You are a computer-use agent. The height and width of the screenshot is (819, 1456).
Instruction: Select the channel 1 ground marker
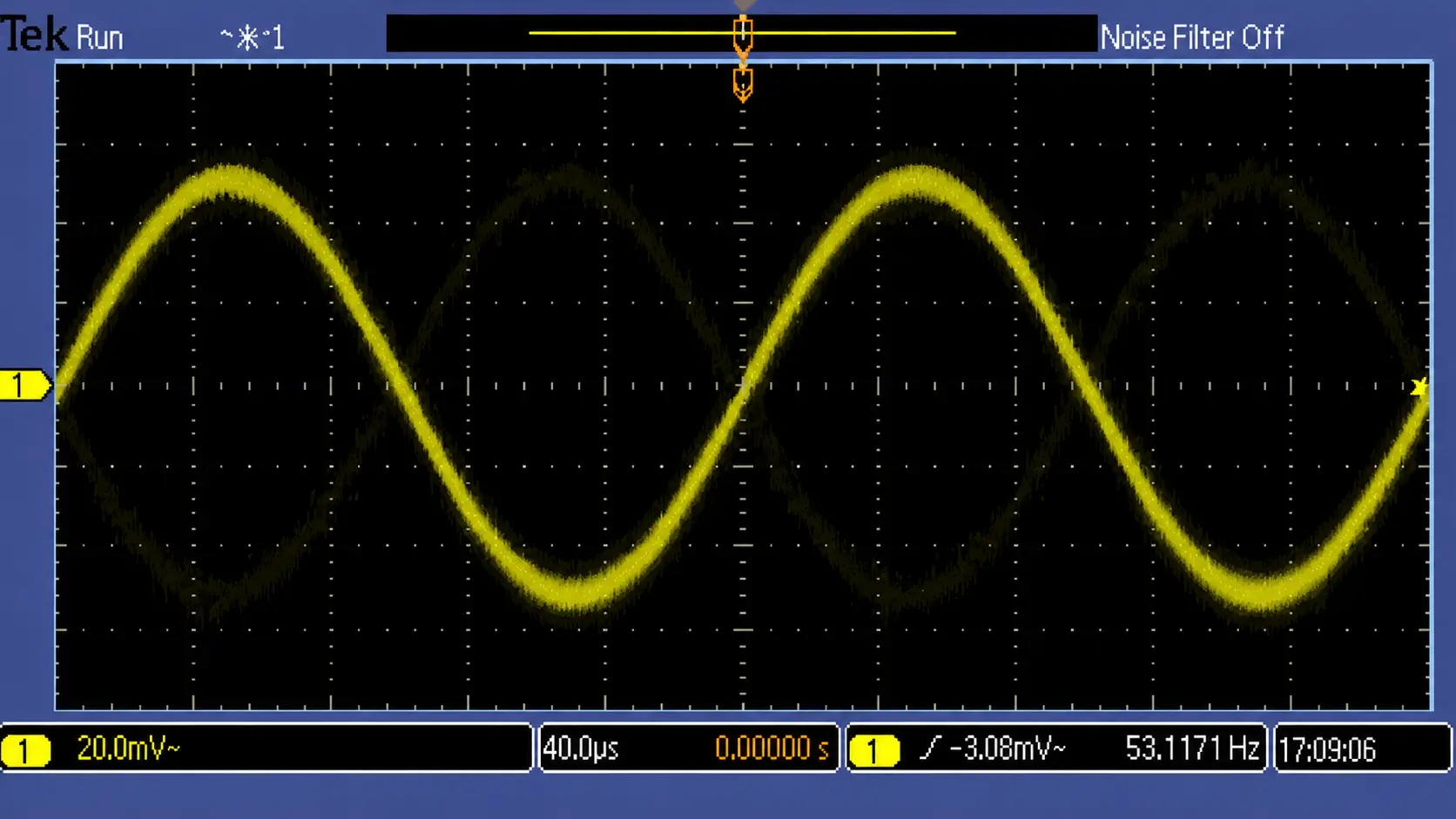(25, 386)
